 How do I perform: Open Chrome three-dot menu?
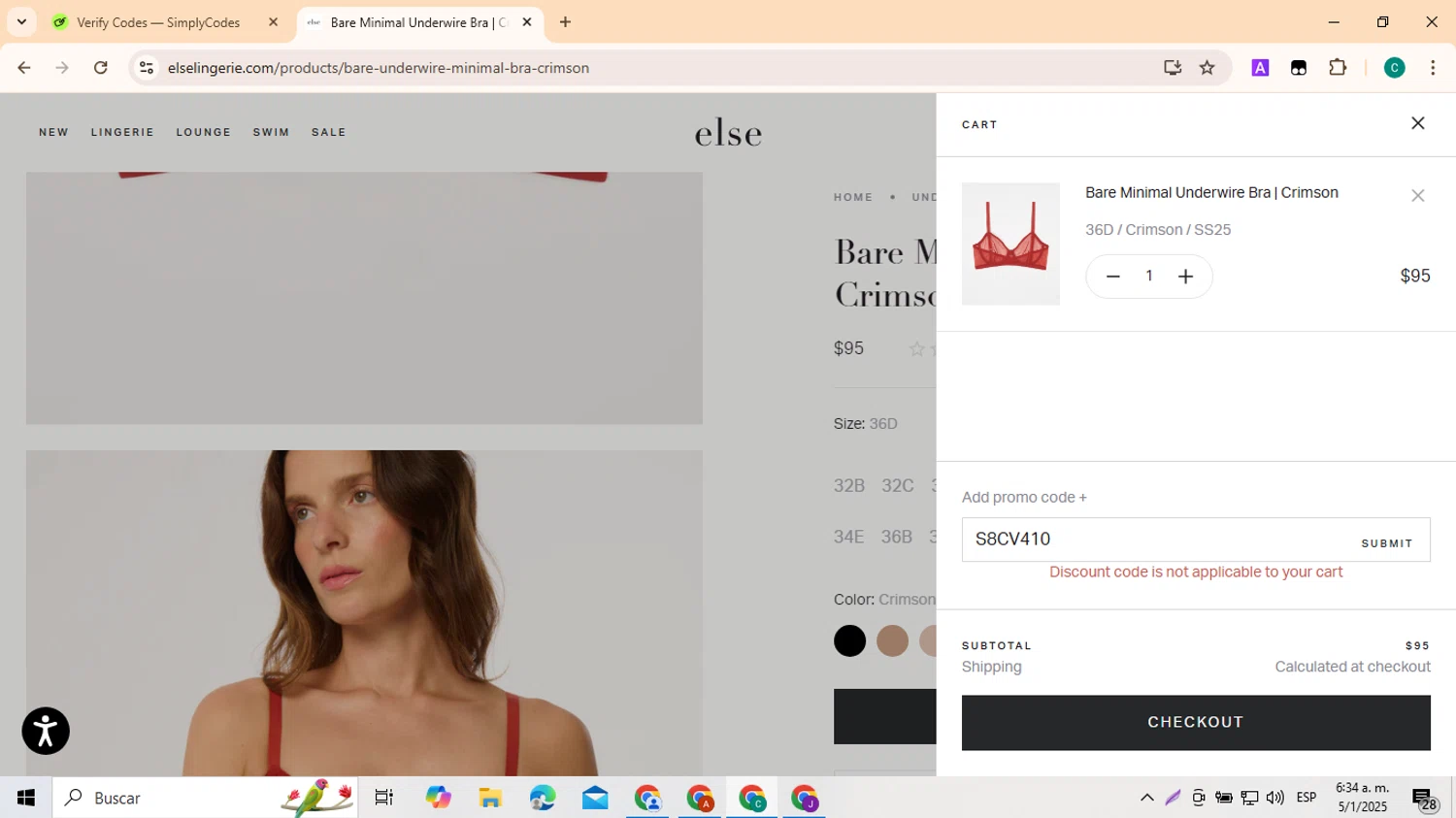(1433, 68)
